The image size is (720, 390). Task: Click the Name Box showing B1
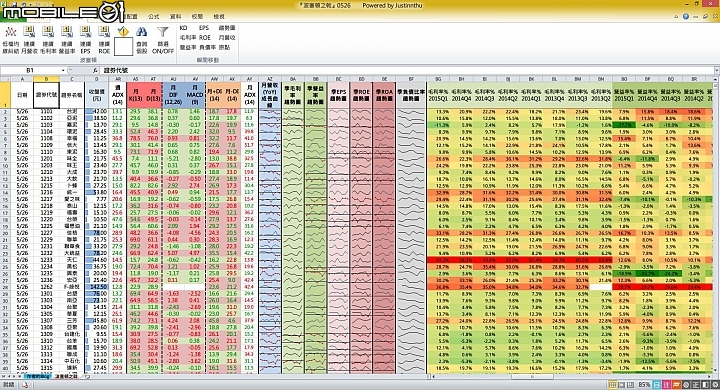tap(30, 70)
